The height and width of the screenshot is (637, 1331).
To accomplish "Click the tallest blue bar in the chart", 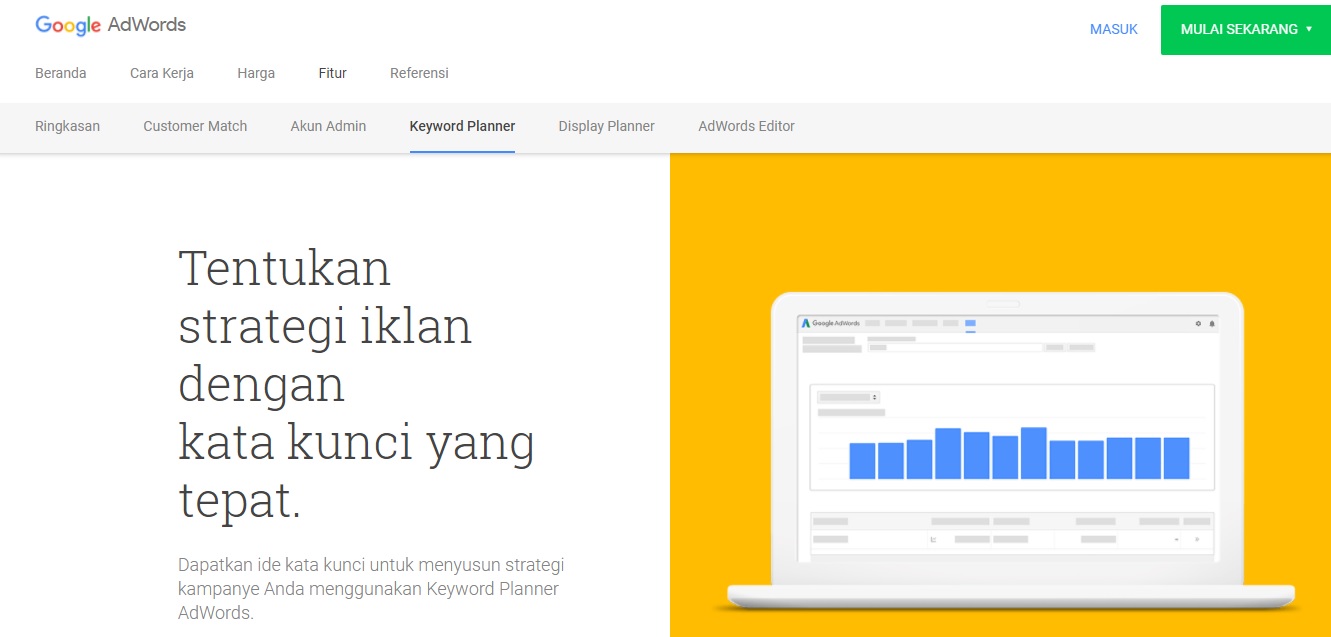I will pyautogui.click(x=1034, y=453).
